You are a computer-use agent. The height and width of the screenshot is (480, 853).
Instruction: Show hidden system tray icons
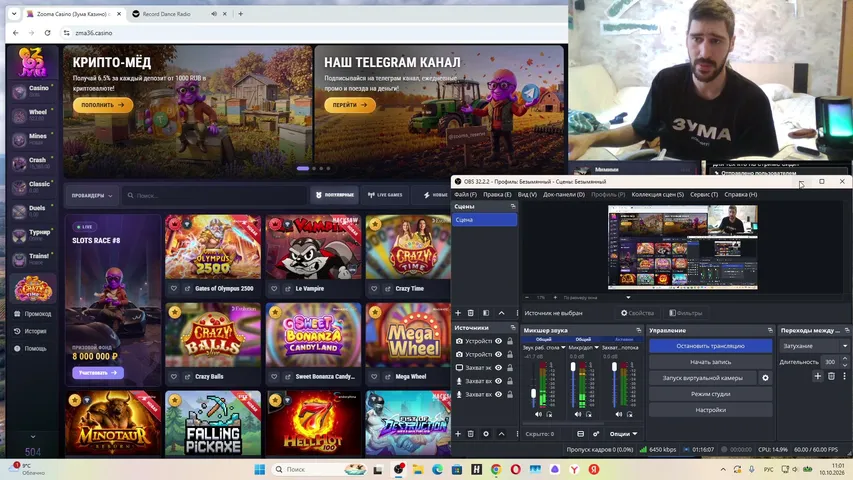(x=723, y=469)
